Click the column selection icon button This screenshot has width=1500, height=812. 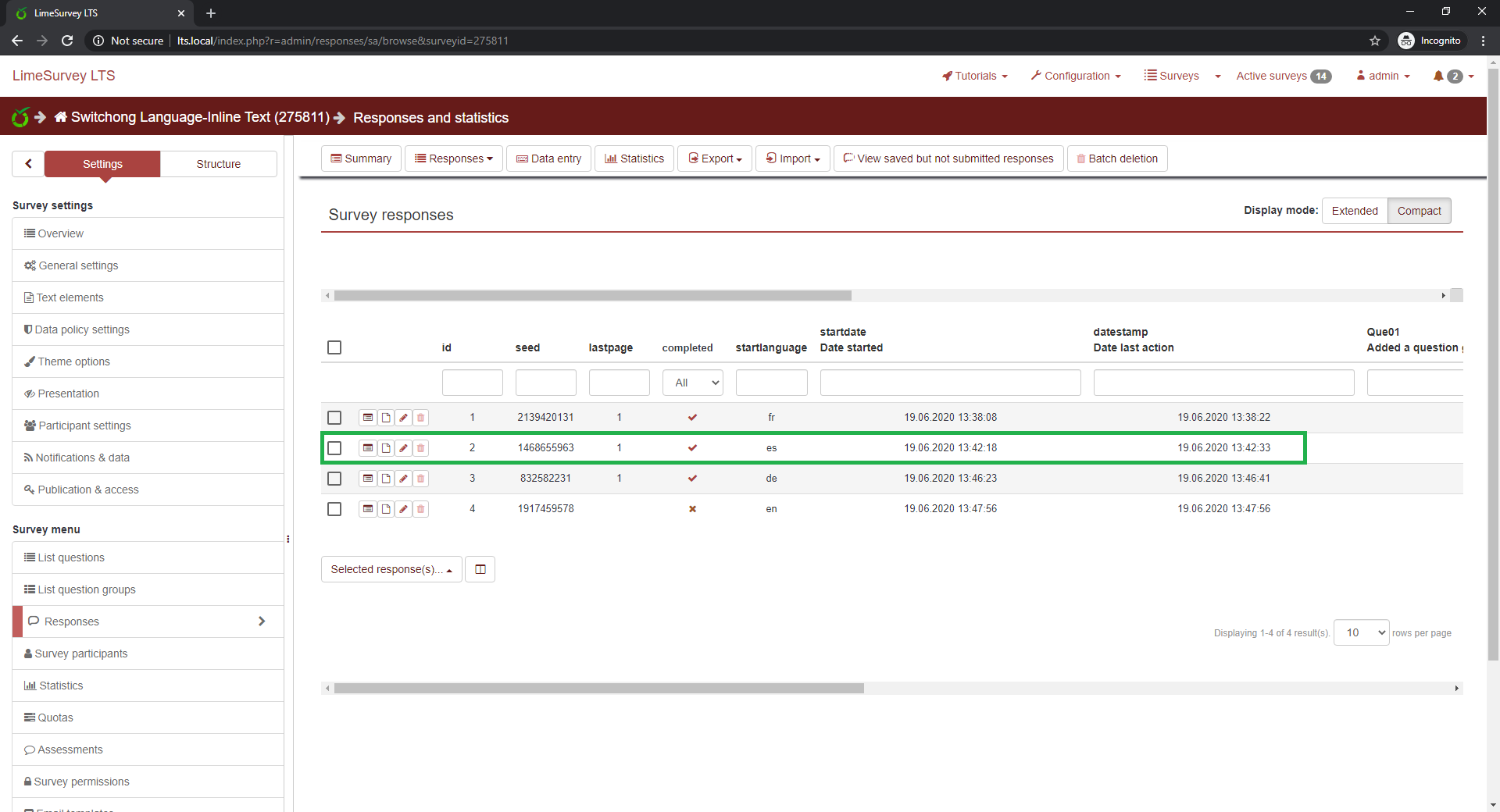tap(480, 569)
